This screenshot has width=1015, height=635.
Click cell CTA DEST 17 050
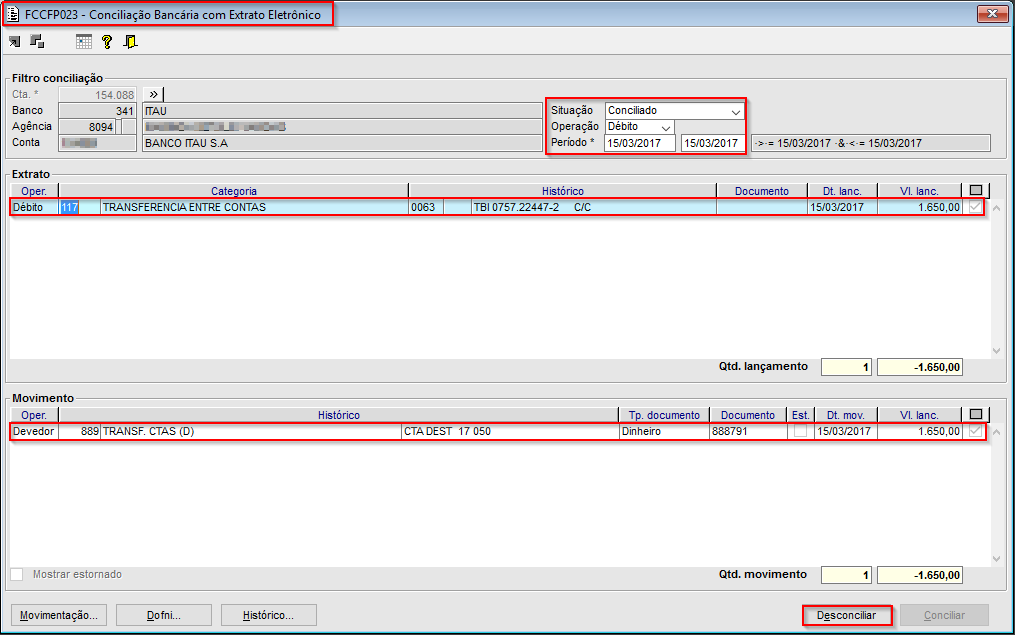coord(509,431)
